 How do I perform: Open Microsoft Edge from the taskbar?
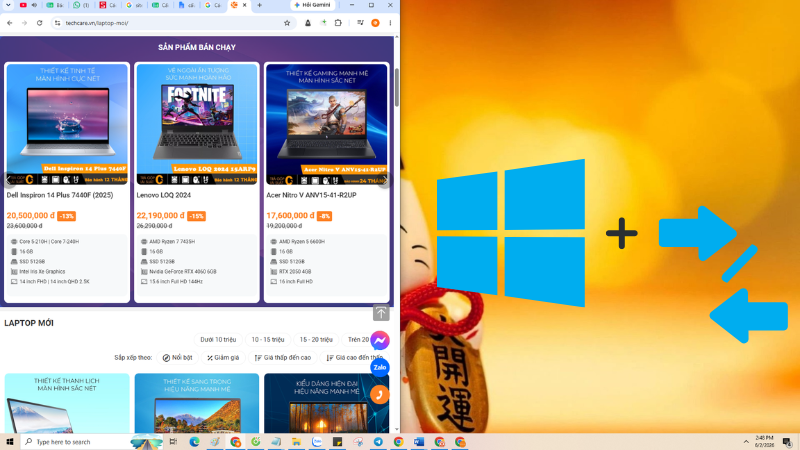(194, 442)
